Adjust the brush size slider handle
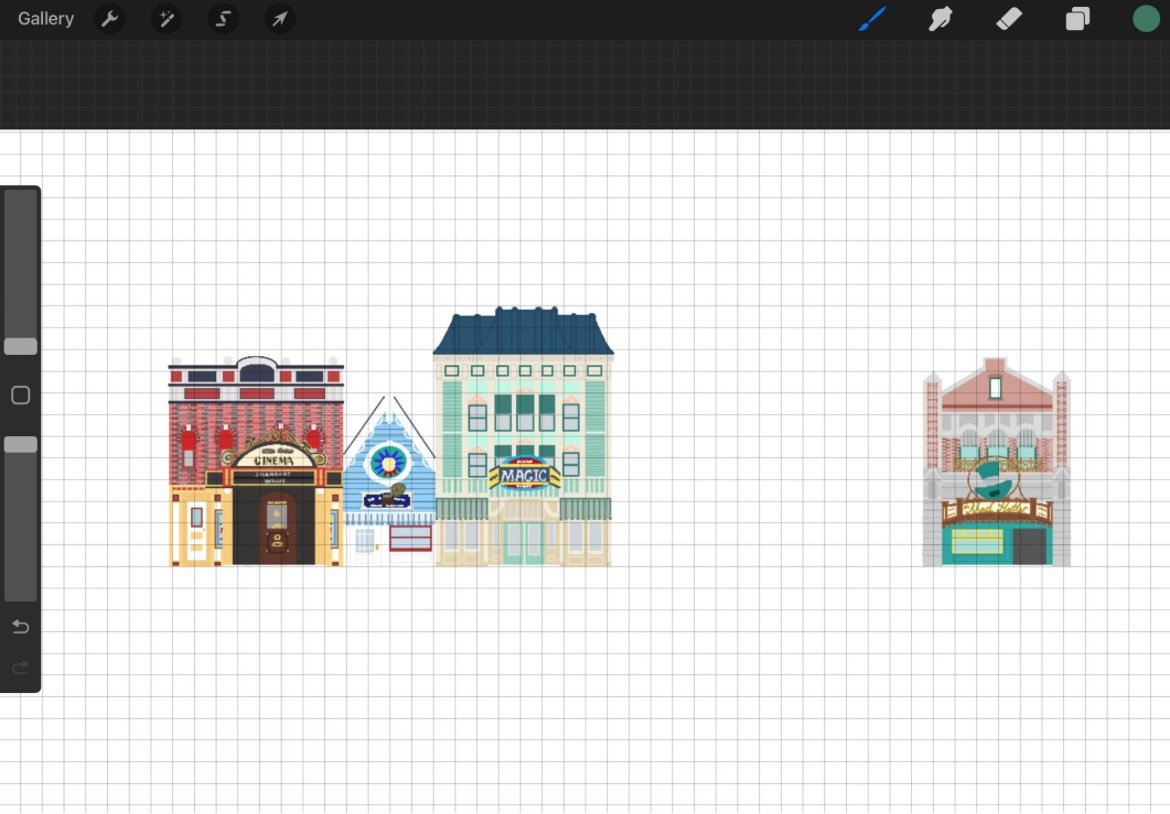 coord(21,346)
